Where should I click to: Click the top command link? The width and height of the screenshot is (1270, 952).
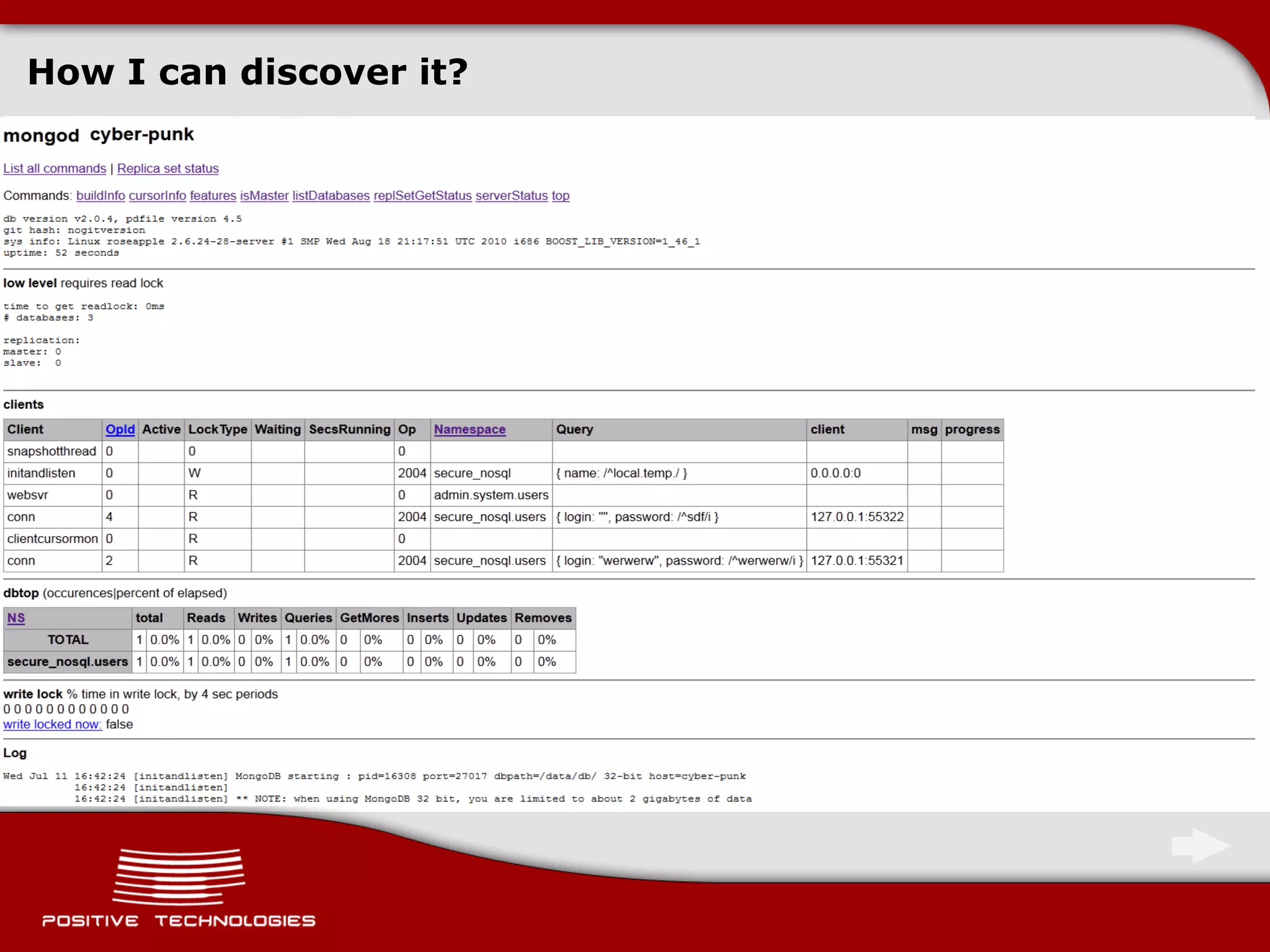point(561,196)
